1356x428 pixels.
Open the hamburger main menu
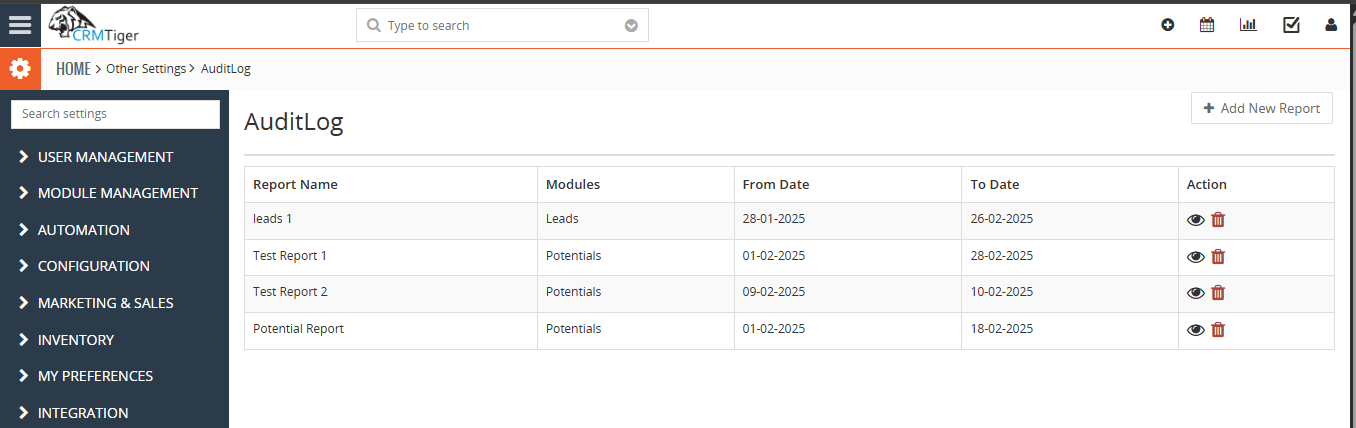pos(20,25)
